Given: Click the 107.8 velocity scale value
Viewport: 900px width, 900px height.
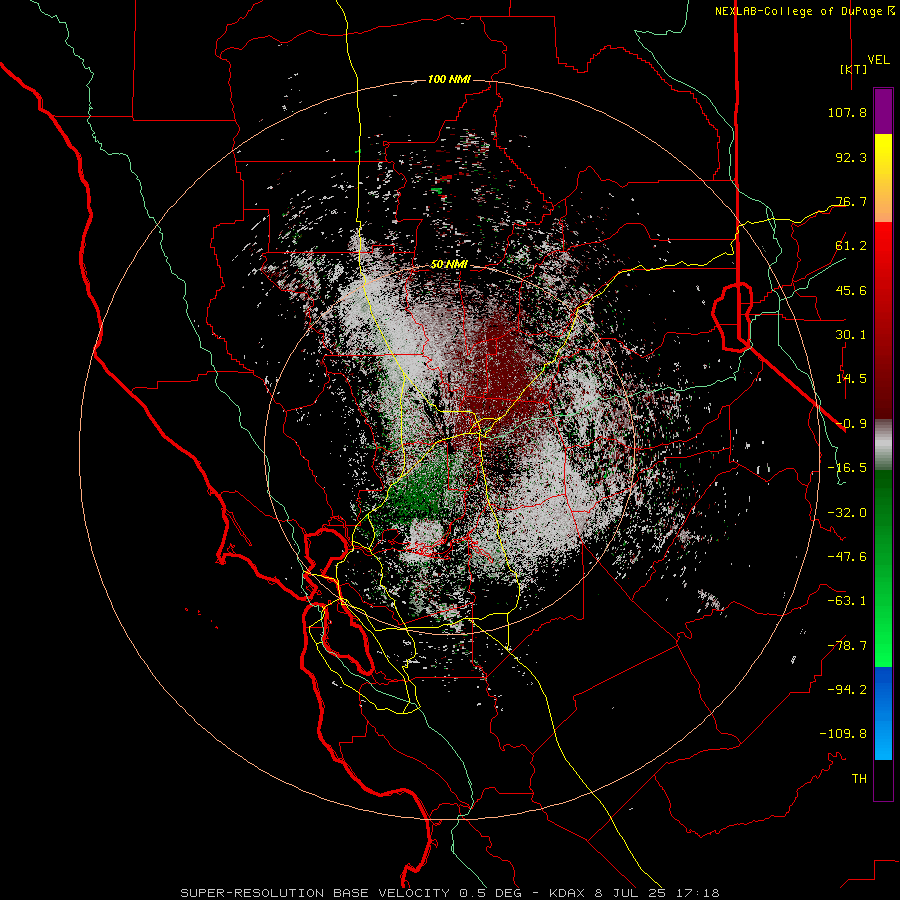Looking at the screenshot, I should (x=847, y=112).
